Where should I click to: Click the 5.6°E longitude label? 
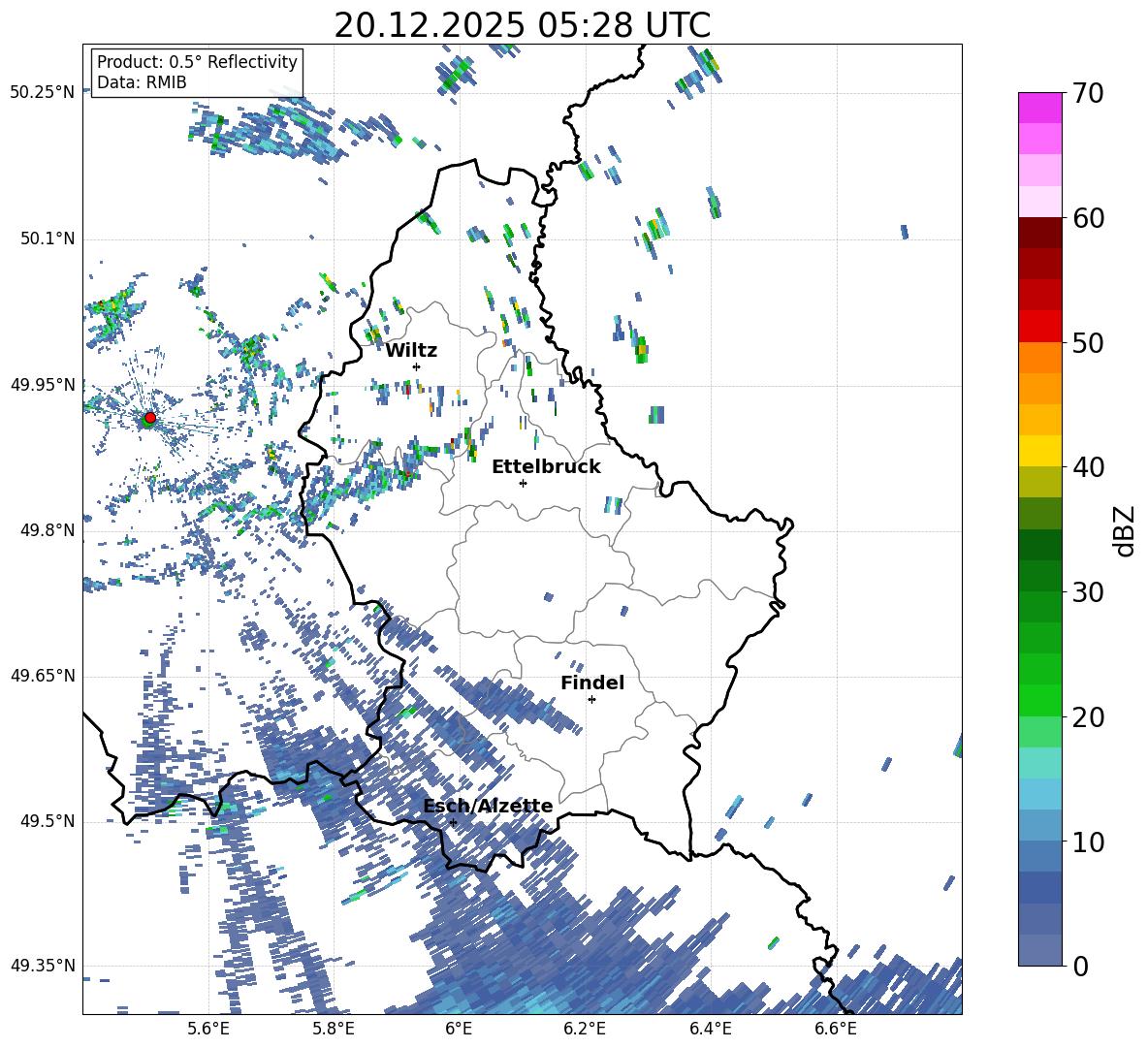pos(207,1029)
